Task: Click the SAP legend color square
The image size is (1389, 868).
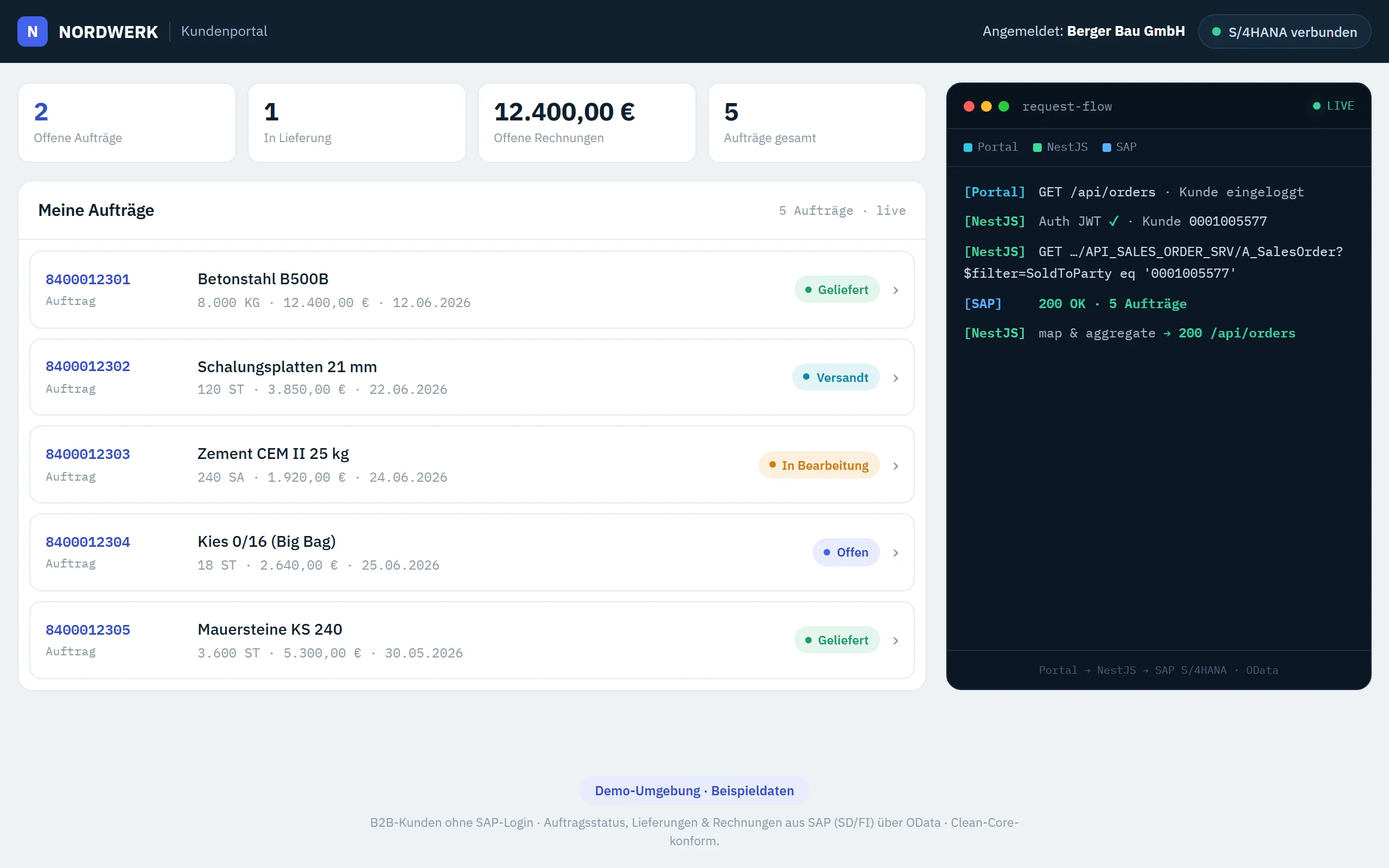Action: coord(1107,148)
